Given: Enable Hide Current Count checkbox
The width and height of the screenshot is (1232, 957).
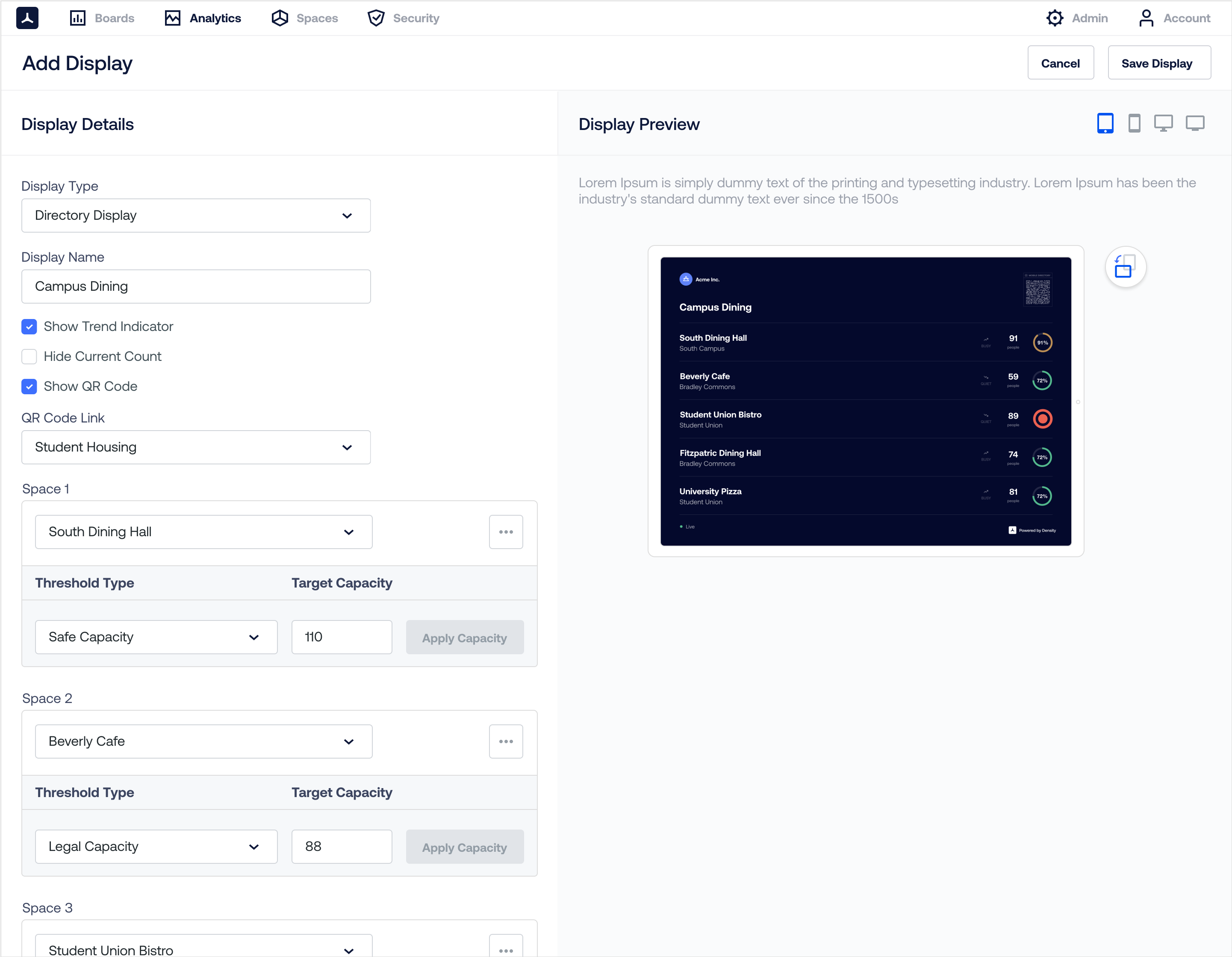Looking at the screenshot, I should [x=29, y=357].
